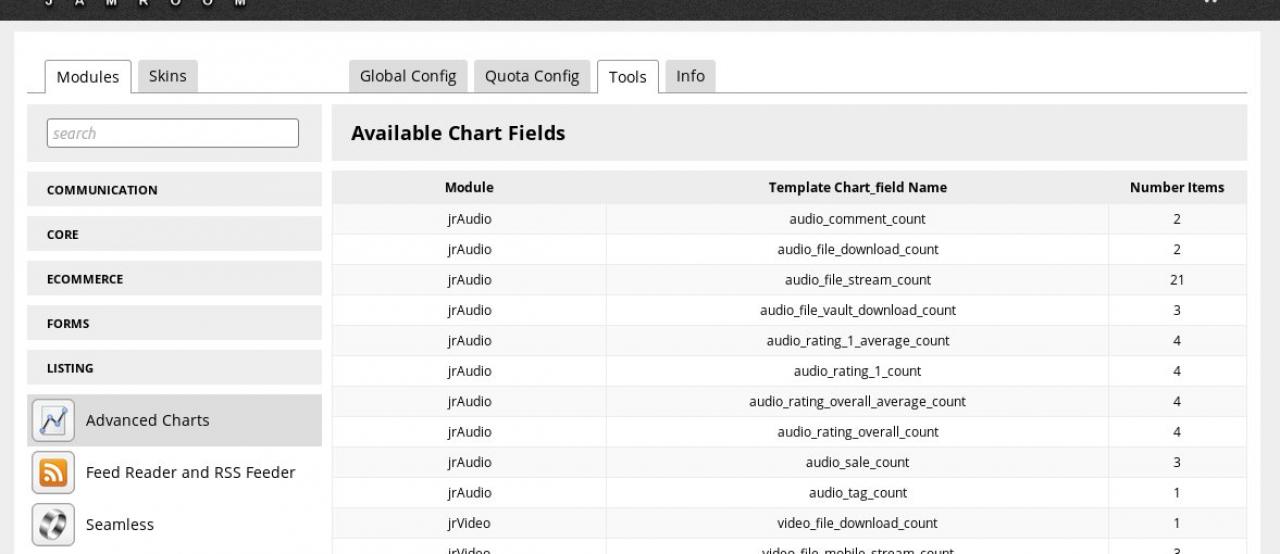Viewport: 1280px width, 554px height.
Task: Click the Number Items column header
Action: pyautogui.click(x=1176, y=187)
